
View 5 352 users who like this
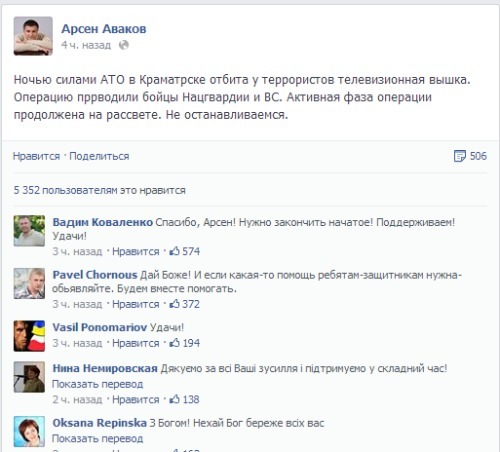99,190
